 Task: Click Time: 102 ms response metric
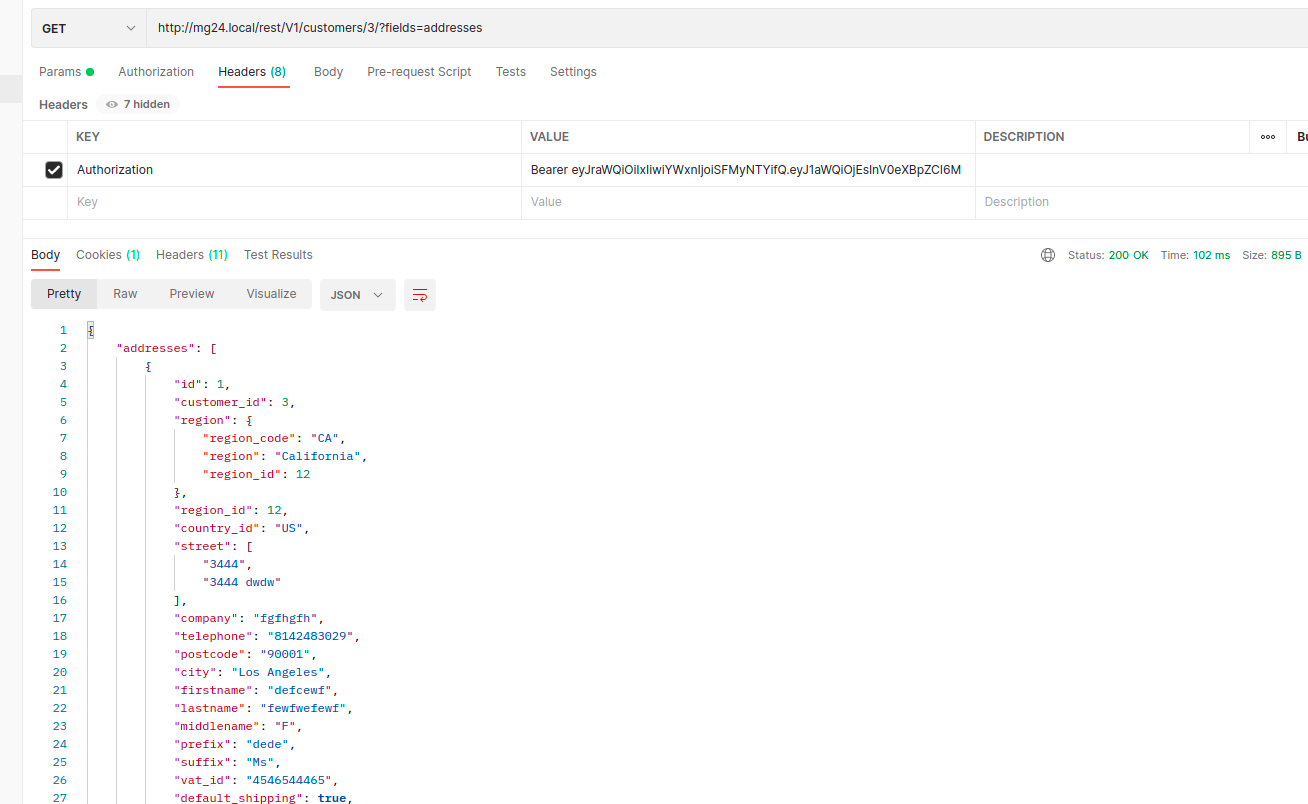click(x=1195, y=254)
